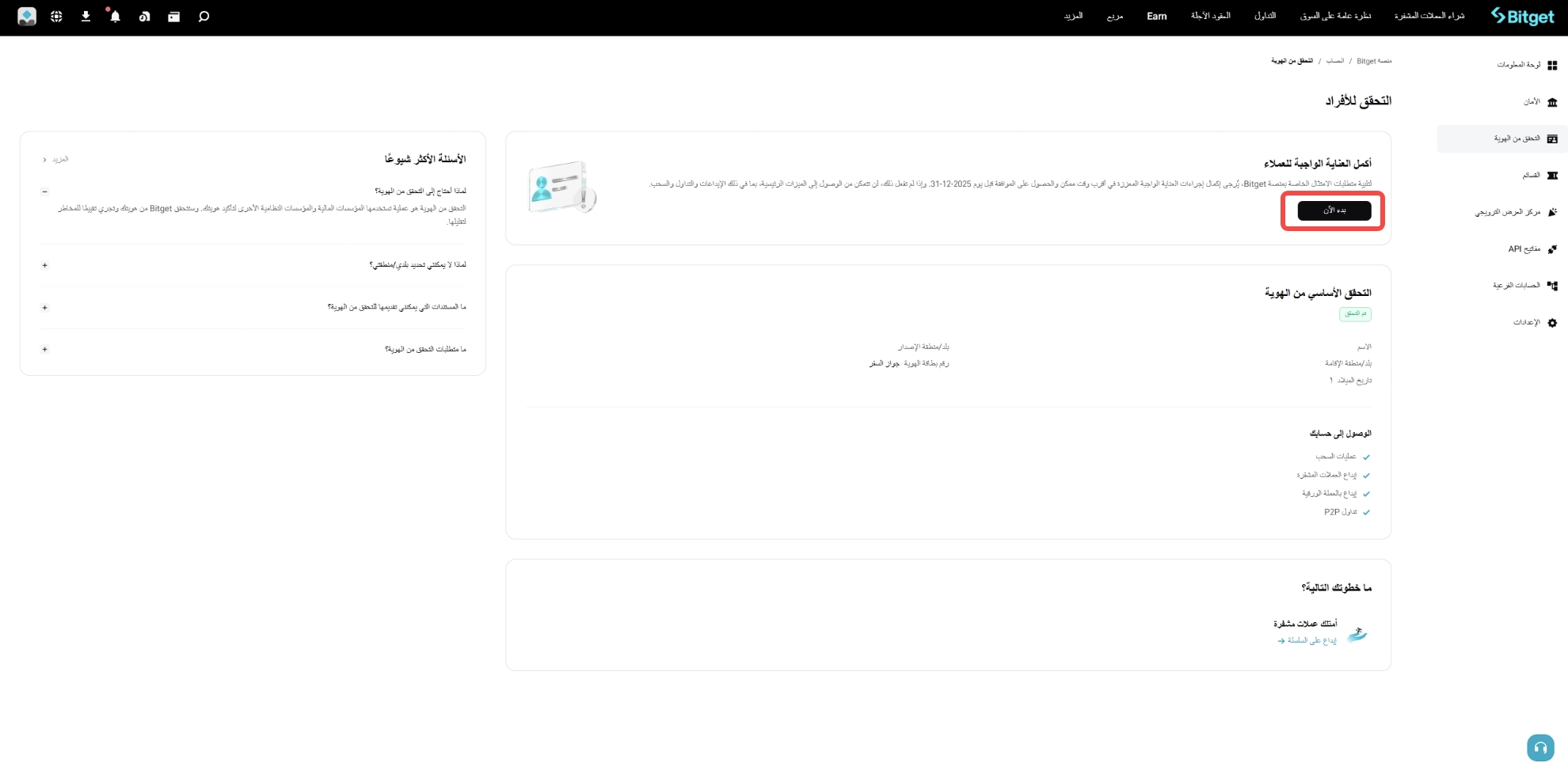Open the wallet icon in the top bar
Image resolution: width=1568 pixels, height=774 pixels.
[x=173, y=16]
